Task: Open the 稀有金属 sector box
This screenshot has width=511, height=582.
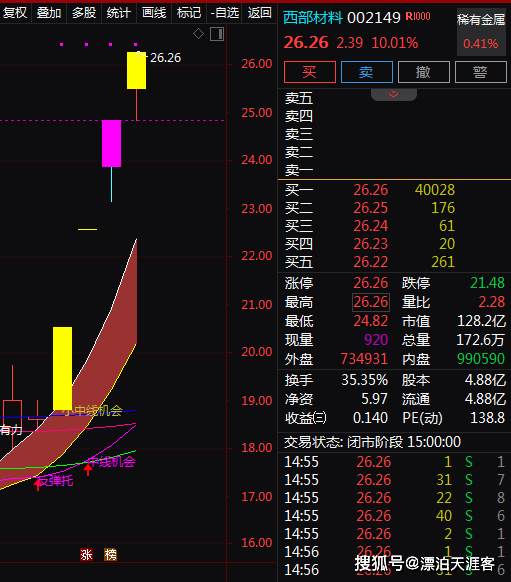Action: pyautogui.click(x=481, y=32)
